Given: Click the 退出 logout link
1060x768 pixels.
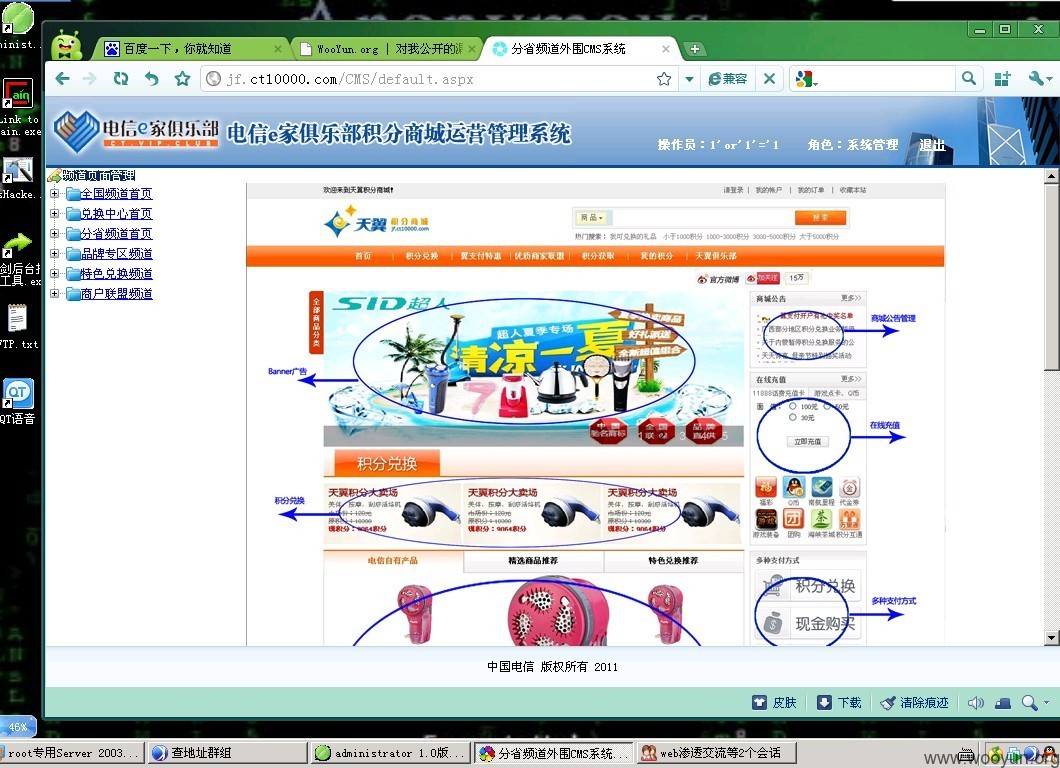Looking at the screenshot, I should [932, 145].
